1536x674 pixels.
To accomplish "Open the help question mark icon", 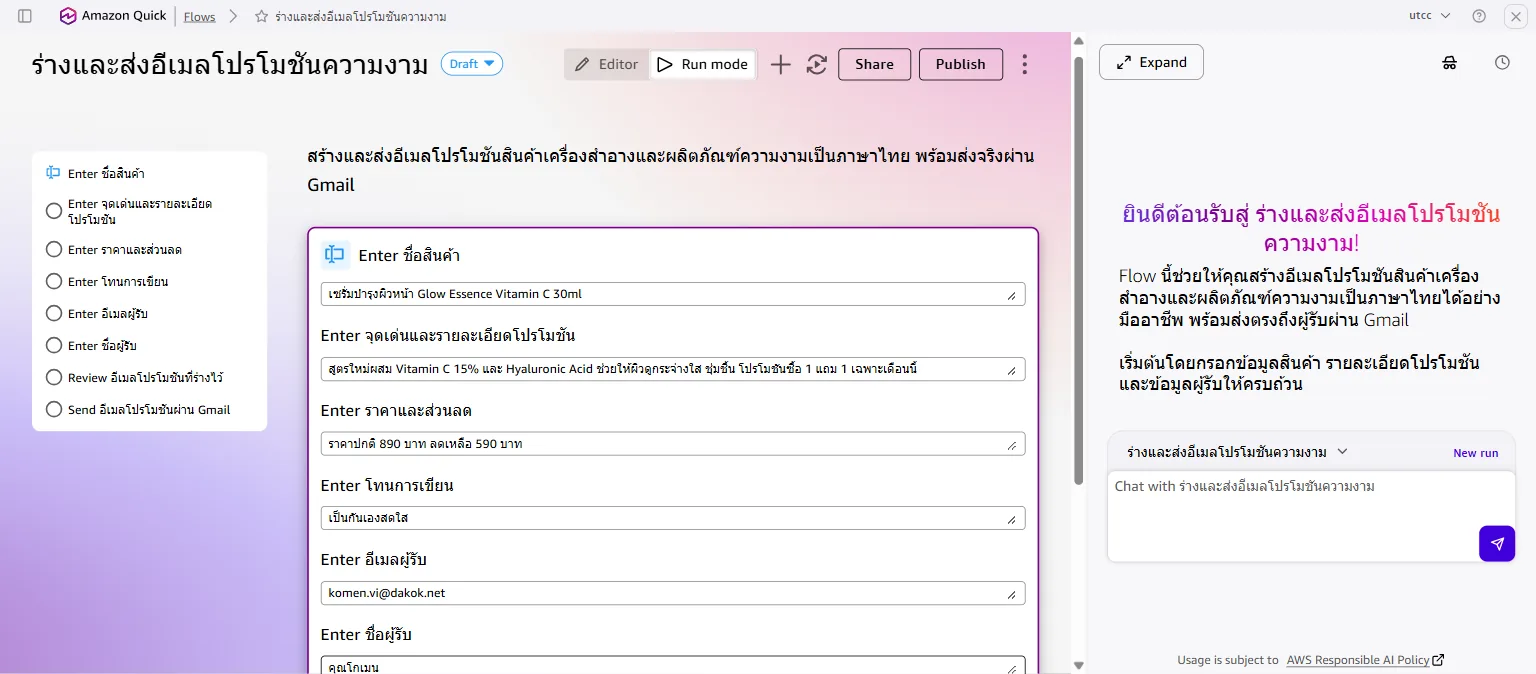I will point(1479,16).
